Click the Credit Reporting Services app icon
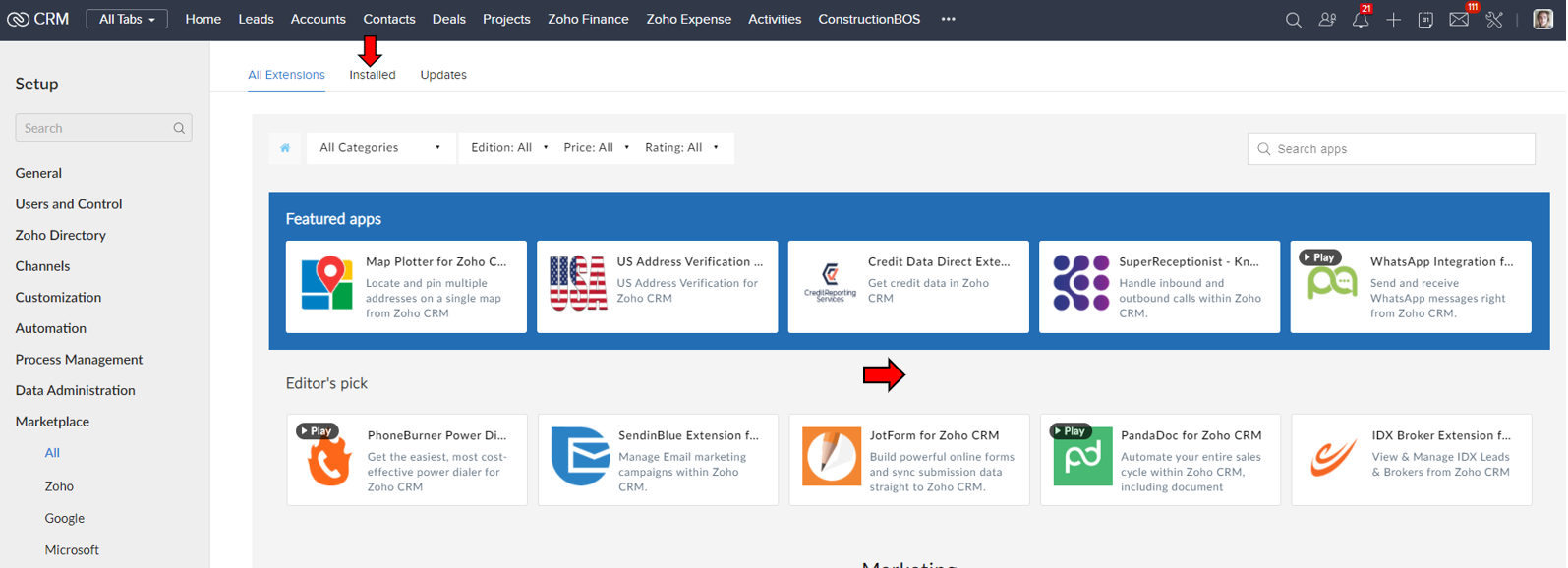The height and width of the screenshot is (568, 1568). coord(830,284)
